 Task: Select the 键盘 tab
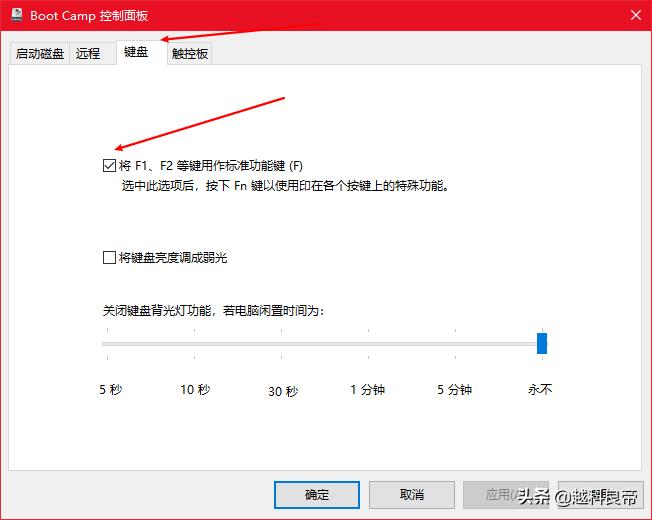(141, 52)
